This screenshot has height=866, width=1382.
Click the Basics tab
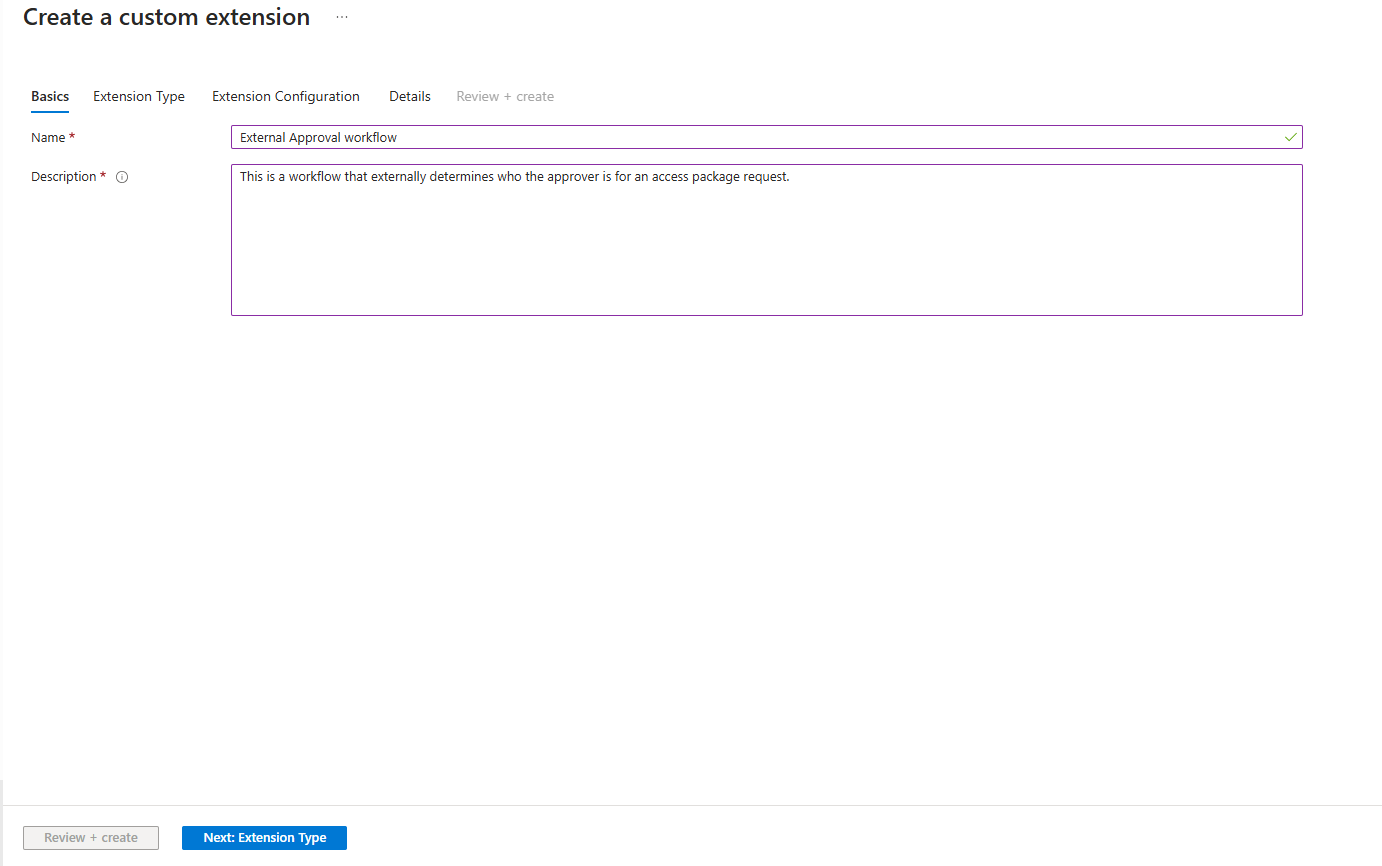pos(49,96)
